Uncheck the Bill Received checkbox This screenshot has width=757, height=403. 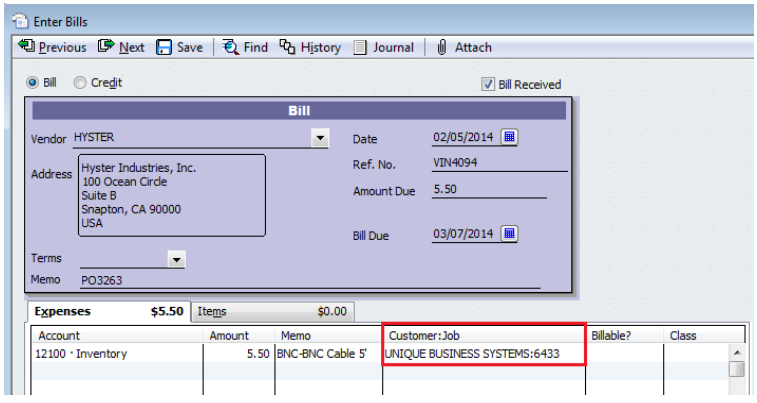(488, 85)
